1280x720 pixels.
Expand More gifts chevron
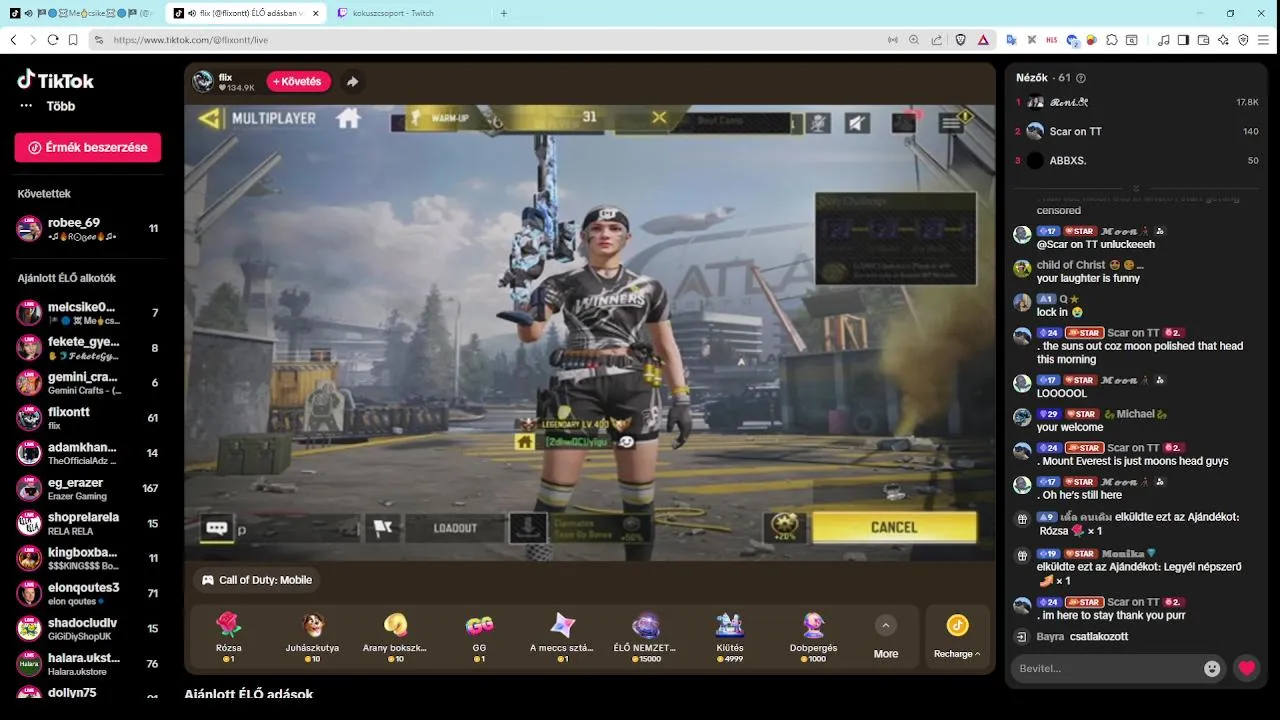(x=885, y=625)
